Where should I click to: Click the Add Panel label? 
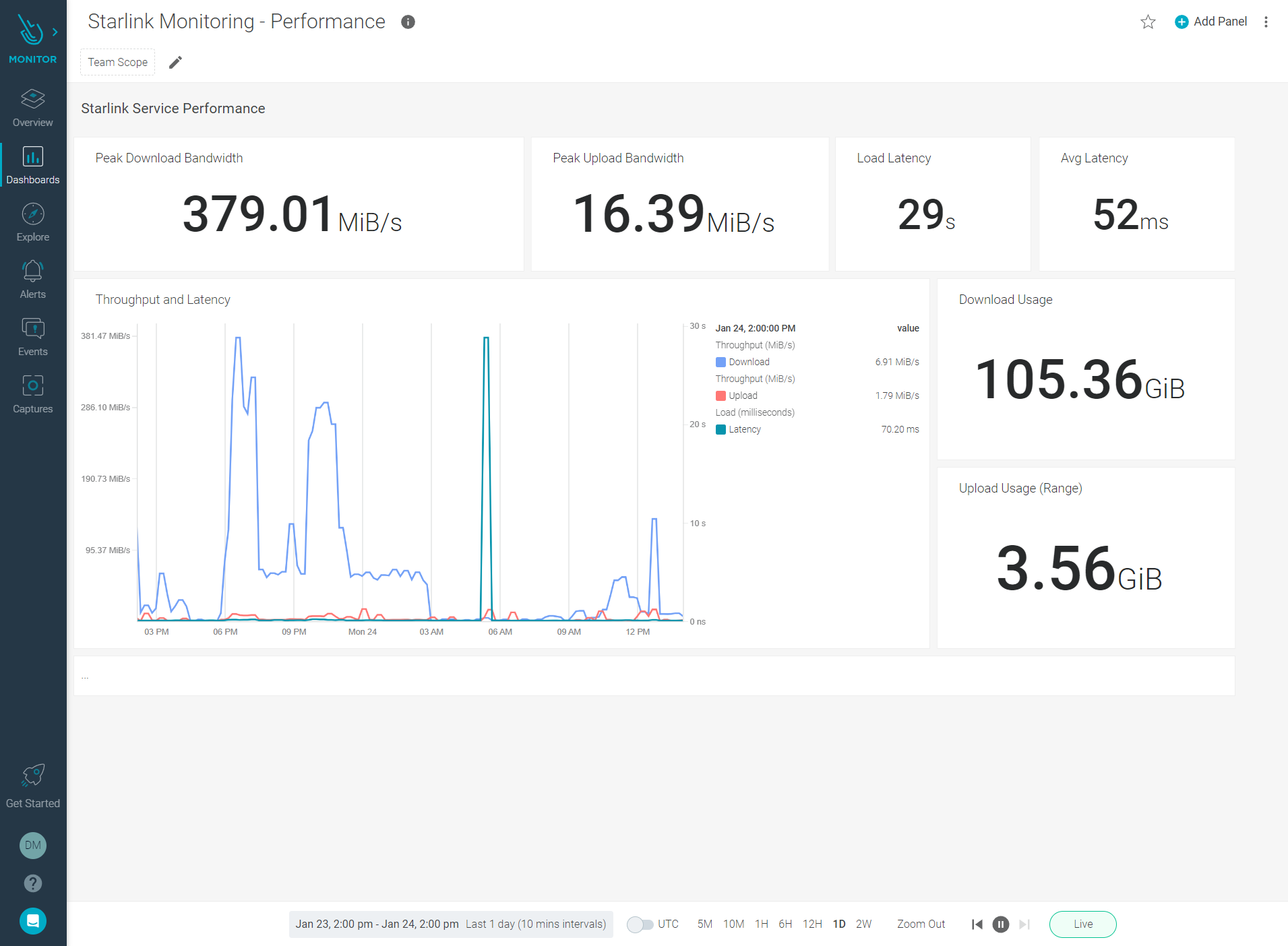coord(1220,22)
